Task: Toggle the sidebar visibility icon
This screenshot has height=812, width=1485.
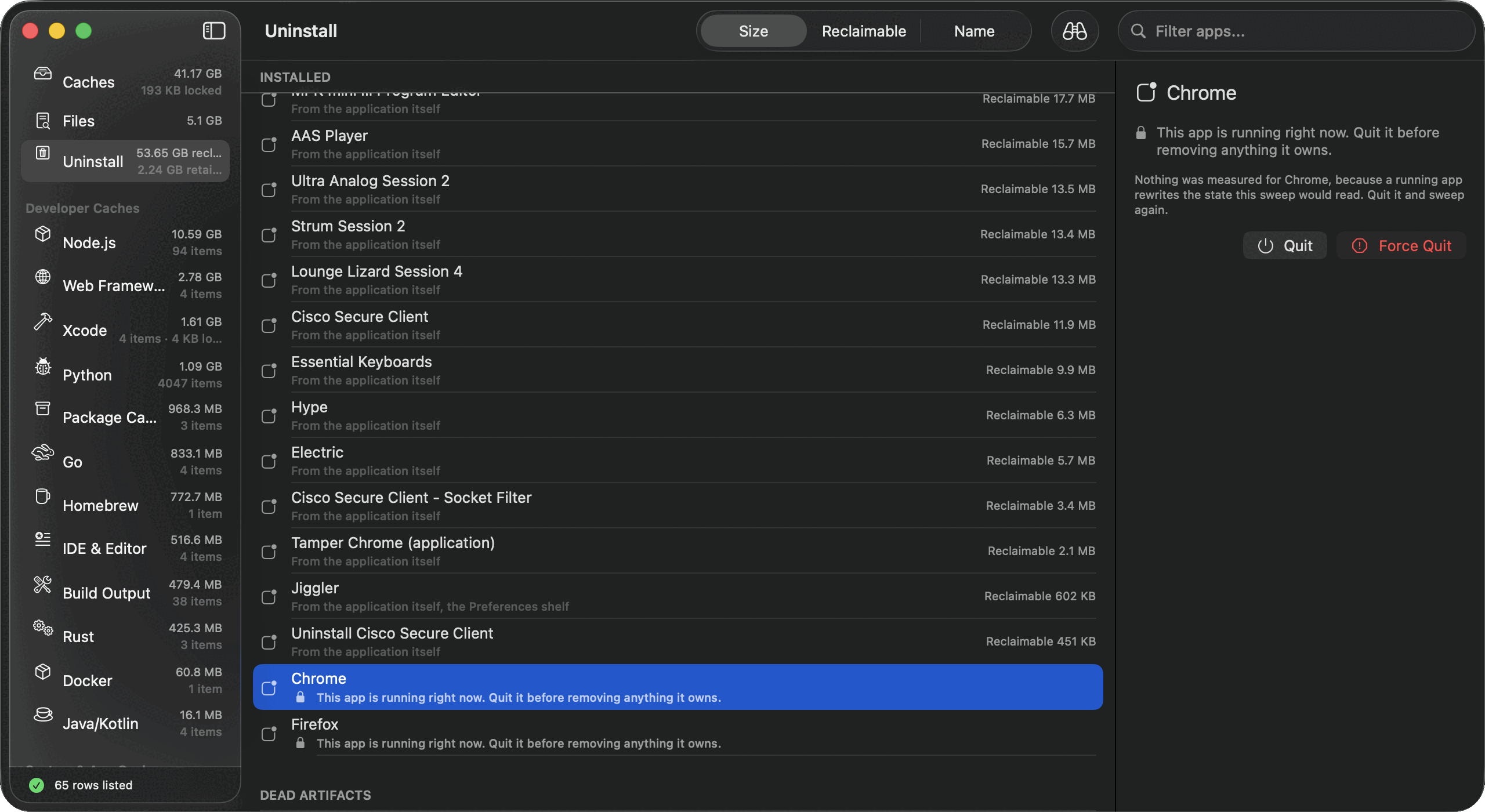Action: click(214, 31)
